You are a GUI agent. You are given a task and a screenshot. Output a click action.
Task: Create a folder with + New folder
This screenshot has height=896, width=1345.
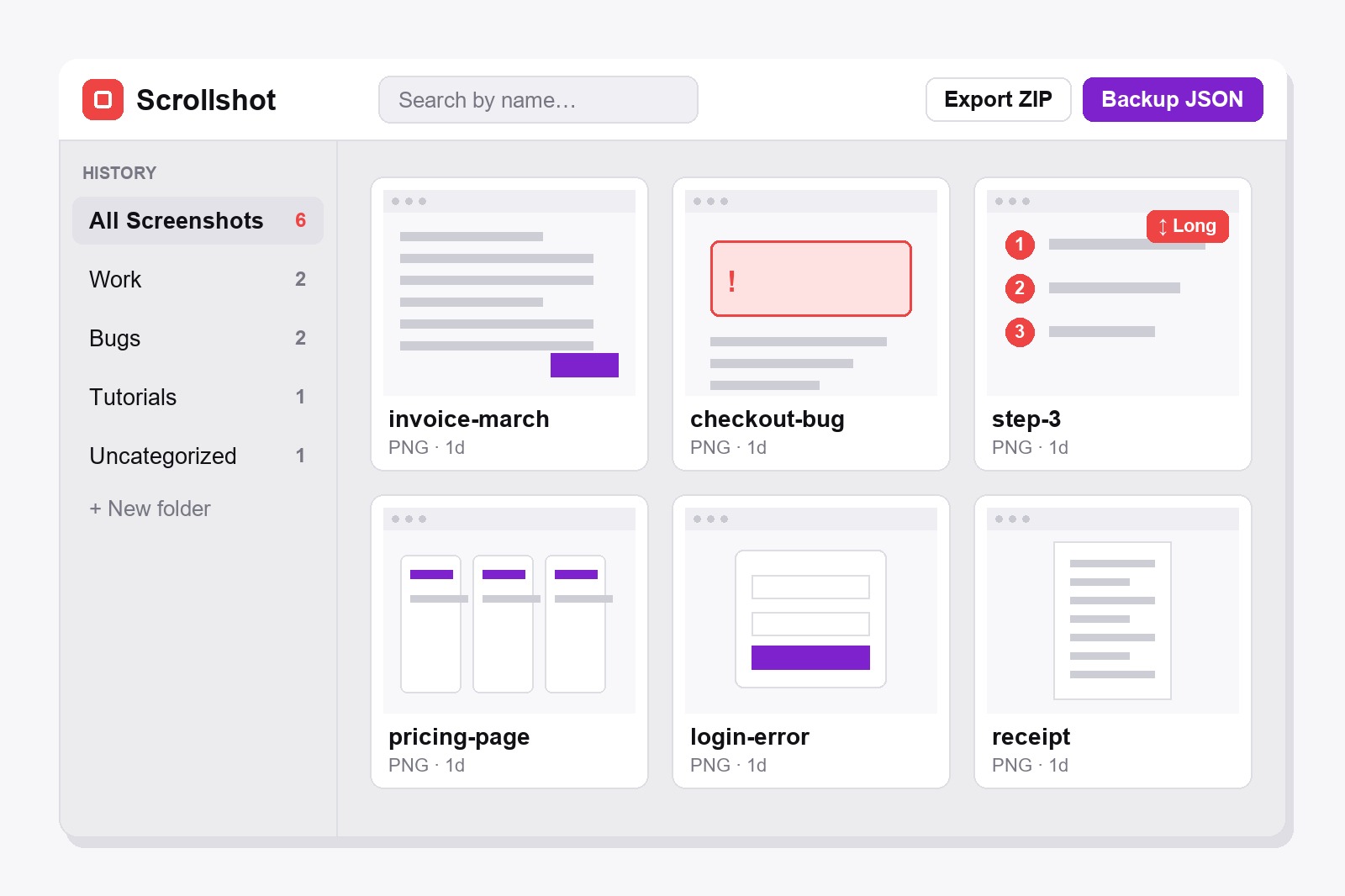(150, 509)
